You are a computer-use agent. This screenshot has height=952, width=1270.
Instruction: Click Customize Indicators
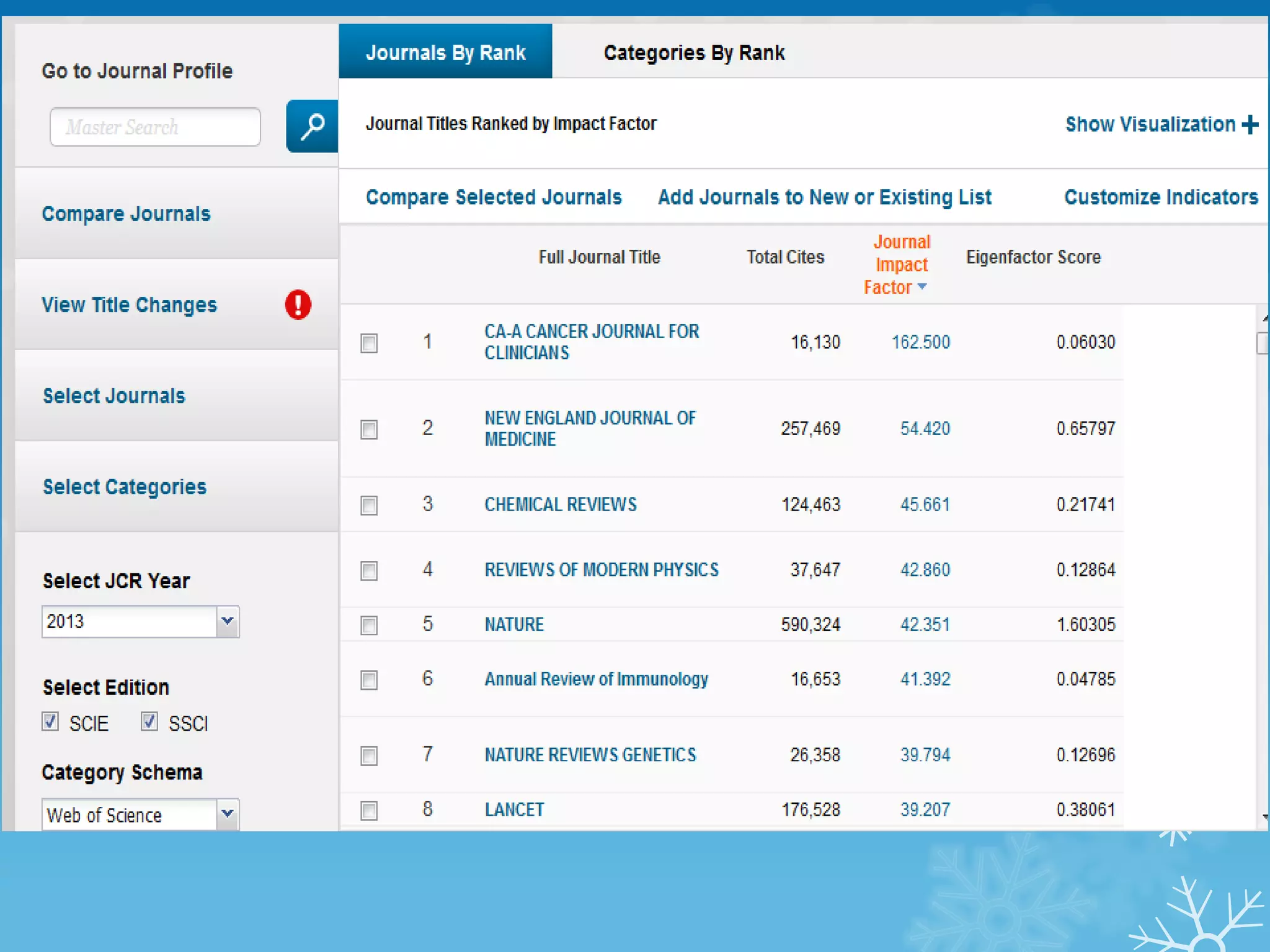1161,197
